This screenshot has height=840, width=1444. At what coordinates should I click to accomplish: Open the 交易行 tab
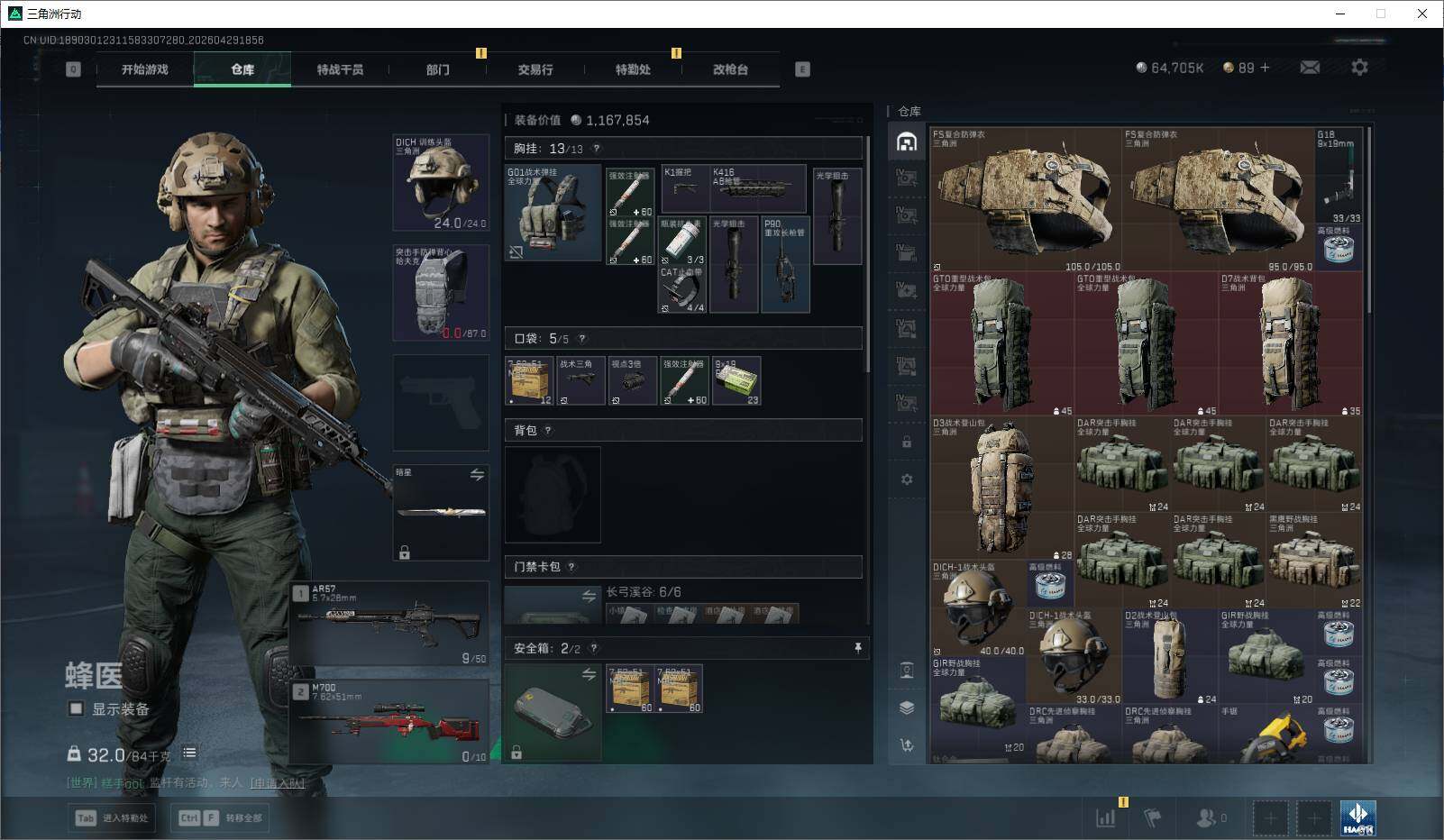pos(535,69)
